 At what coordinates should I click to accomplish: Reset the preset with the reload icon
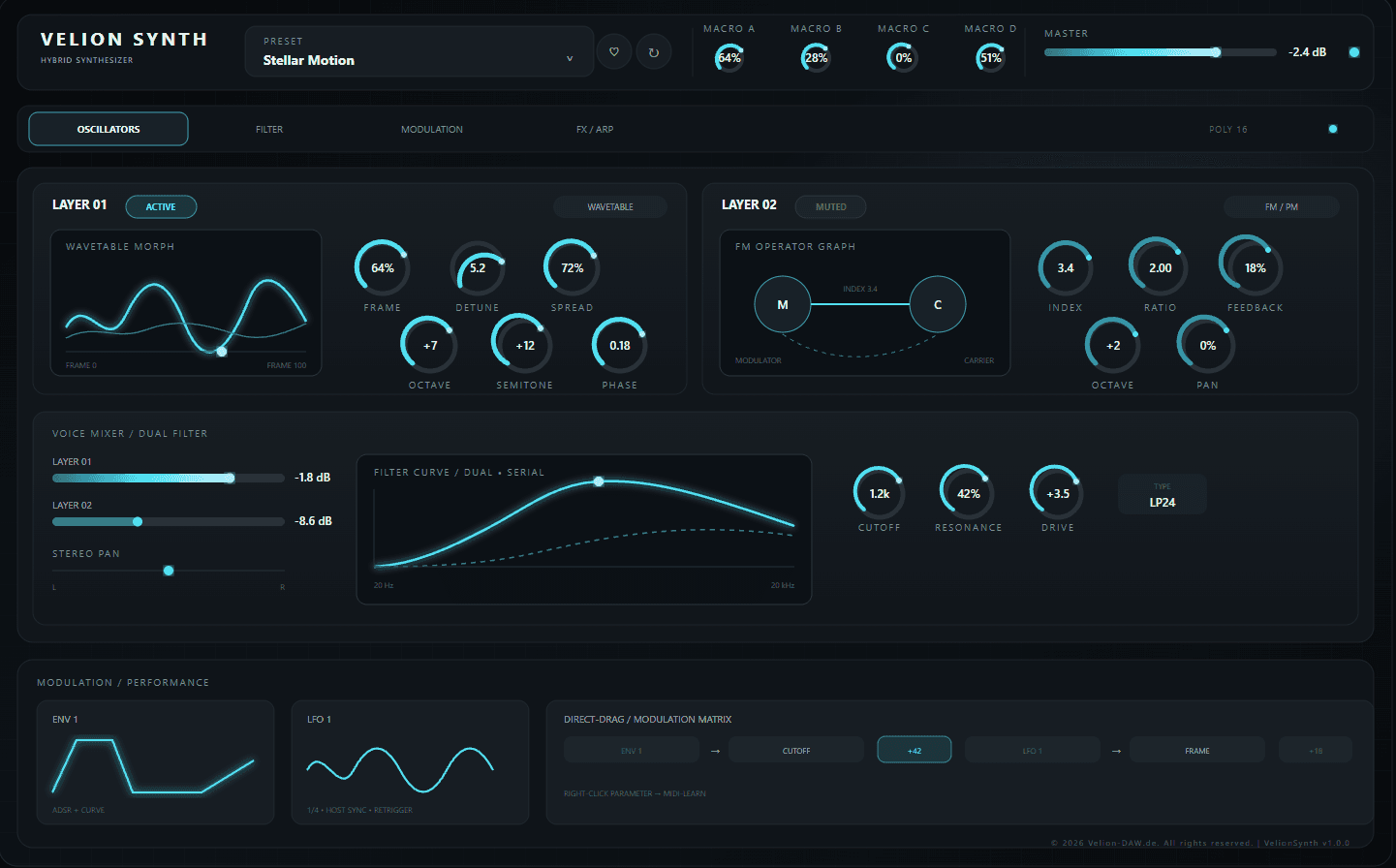(x=654, y=51)
